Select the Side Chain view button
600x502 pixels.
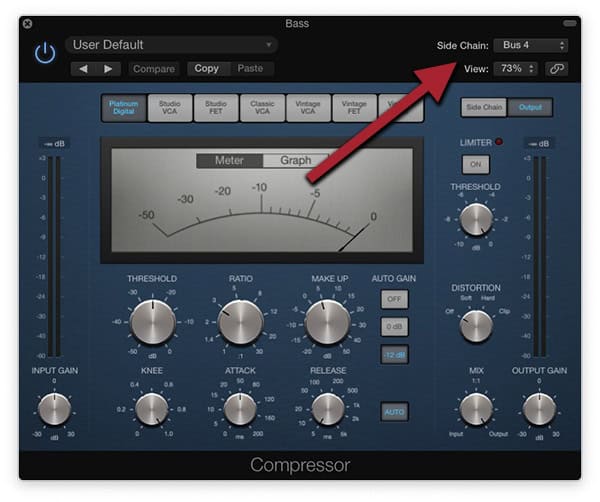pos(483,107)
